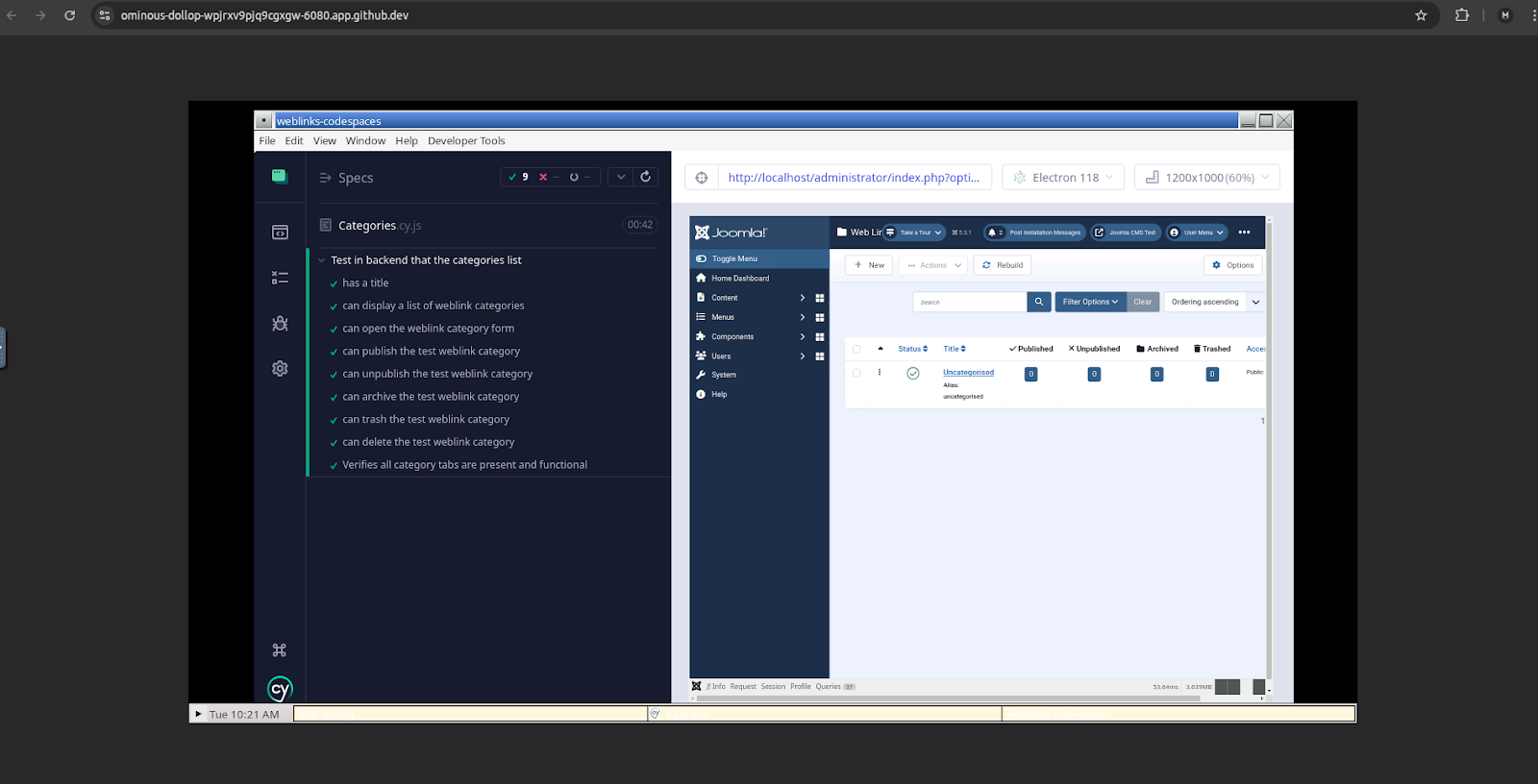Viewport: 1538px width, 784px height.
Task: Click Toggle Menu in the Joomla sidebar
Action: tap(734, 258)
